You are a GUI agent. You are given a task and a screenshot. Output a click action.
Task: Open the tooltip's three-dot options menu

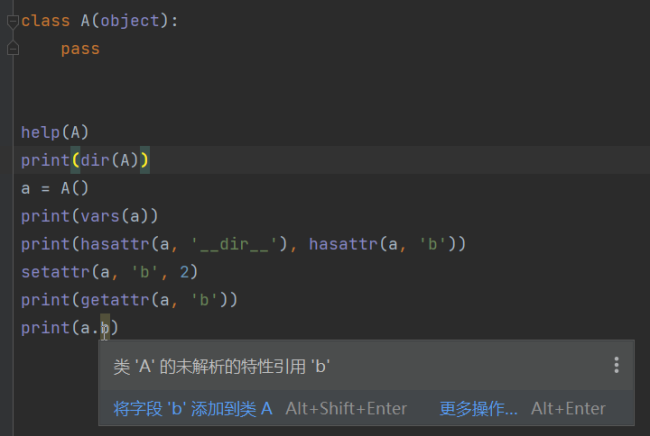(x=616, y=366)
